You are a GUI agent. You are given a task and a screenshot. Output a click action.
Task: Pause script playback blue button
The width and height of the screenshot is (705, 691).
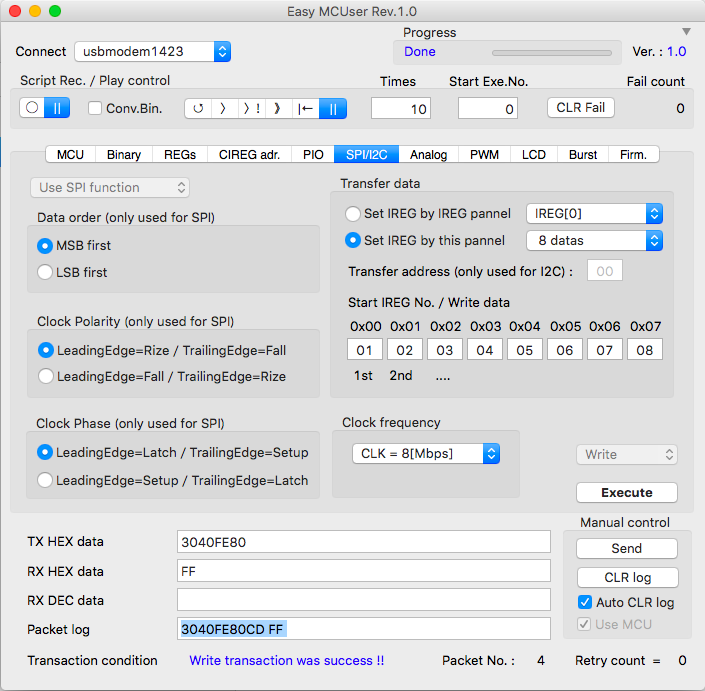point(333,108)
